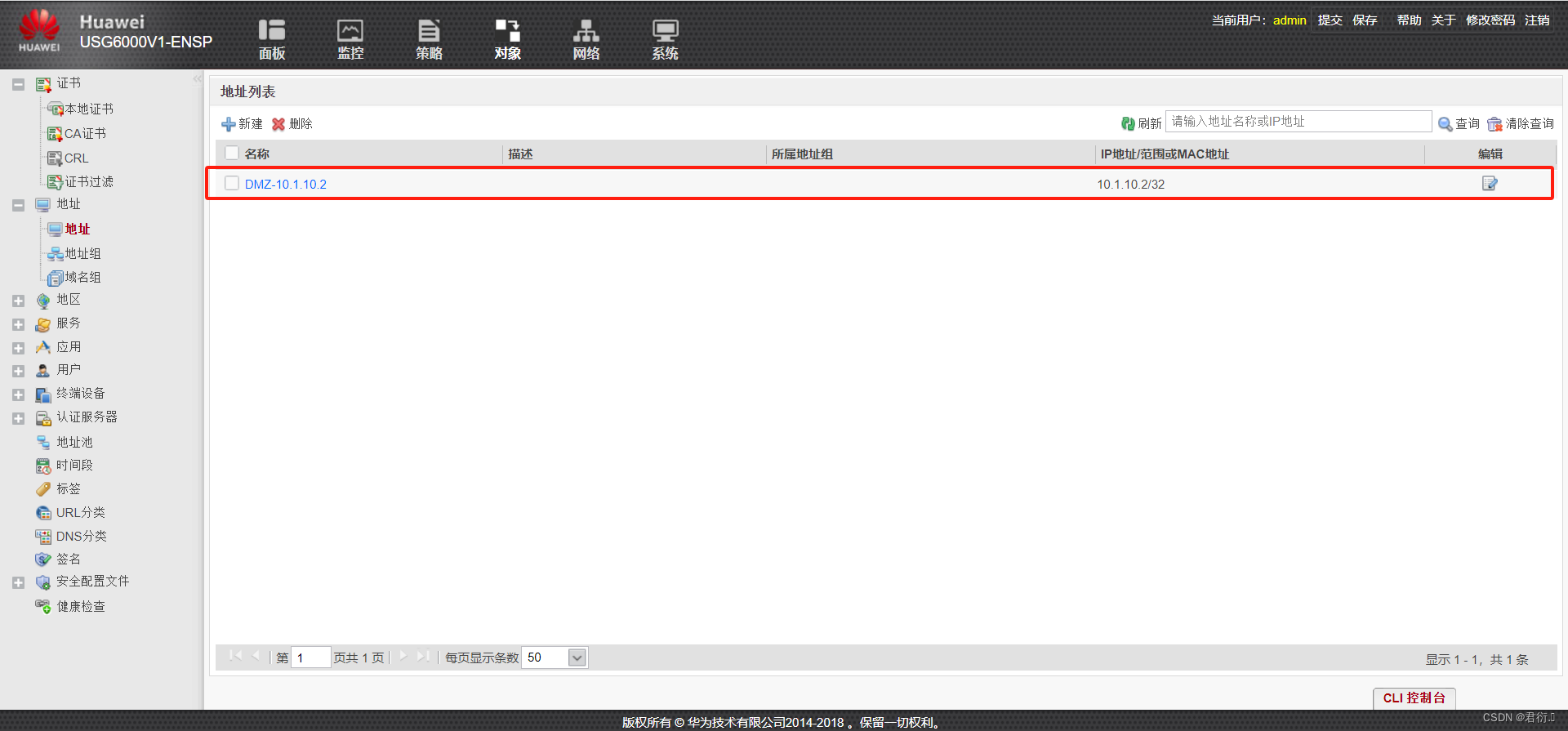Collapse the left sidebar panel arrow
This screenshot has height=731, width=1568.
click(197, 79)
